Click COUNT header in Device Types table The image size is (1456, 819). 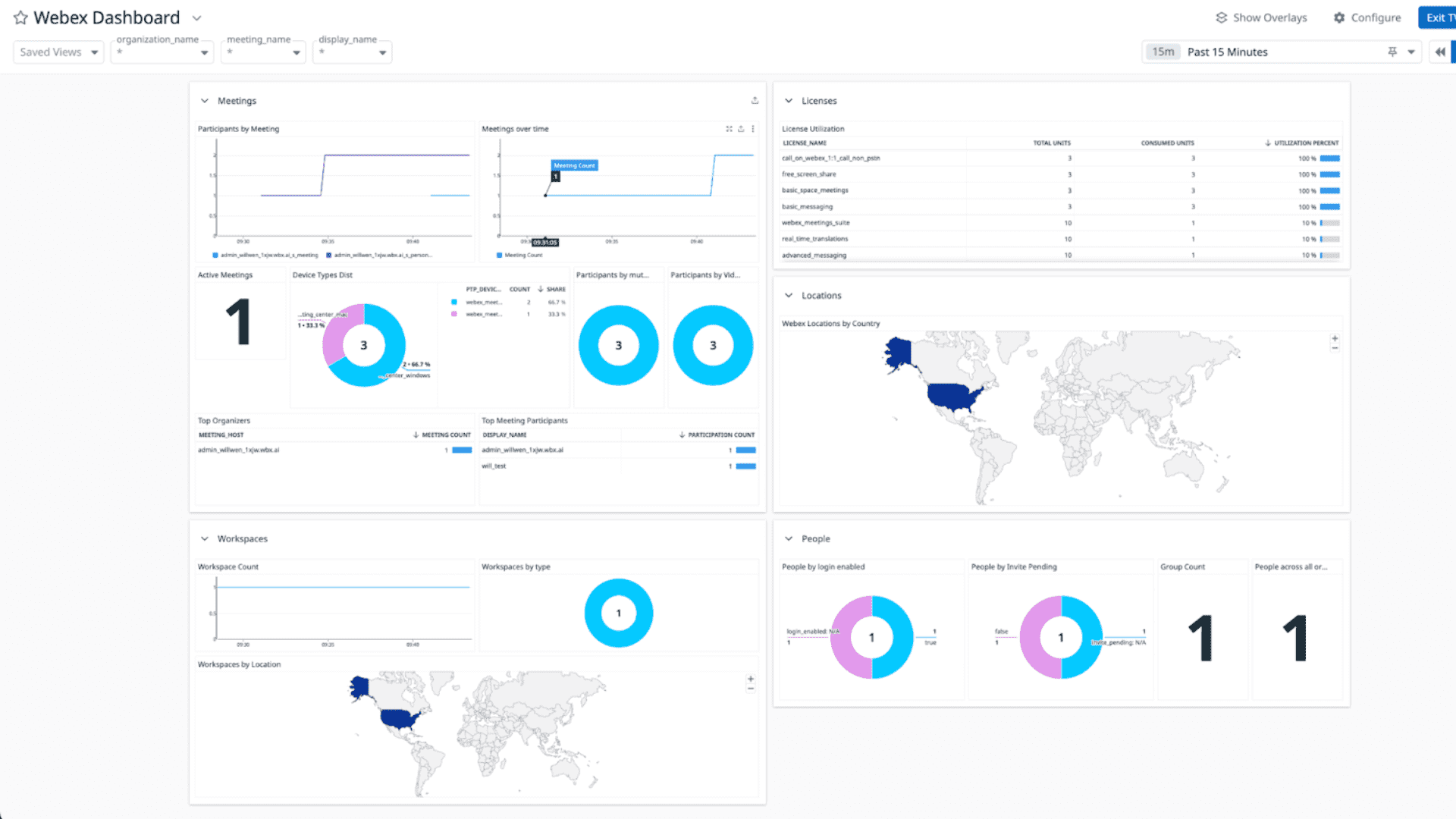point(519,290)
